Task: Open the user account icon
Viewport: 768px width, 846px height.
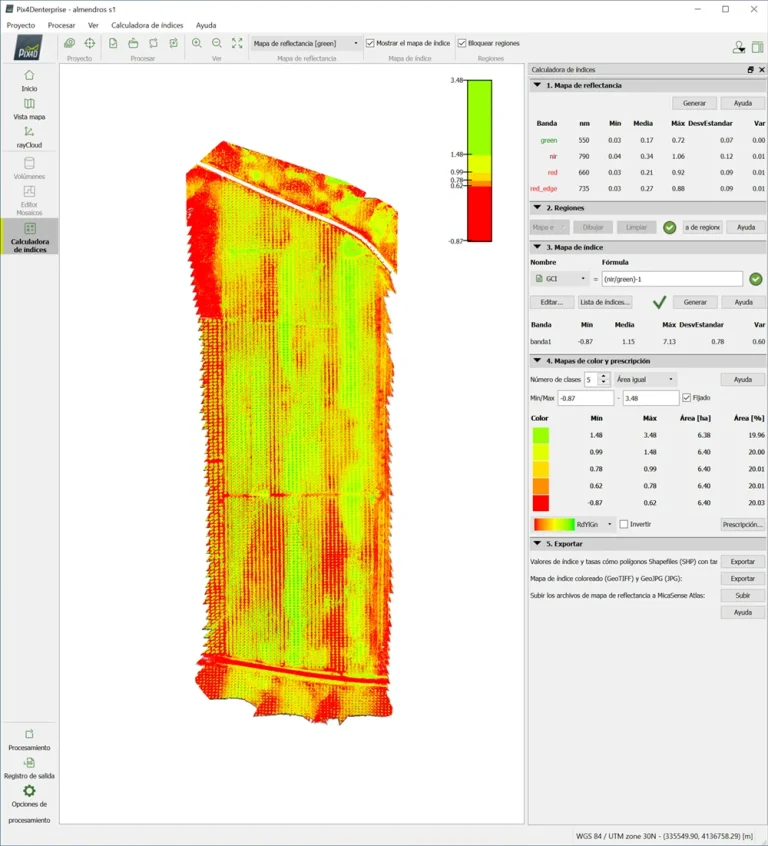Action: point(739,47)
